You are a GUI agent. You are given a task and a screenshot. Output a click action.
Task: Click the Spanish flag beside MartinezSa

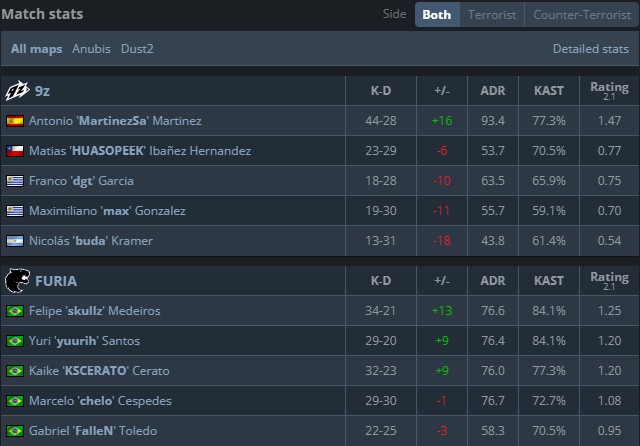(x=15, y=121)
